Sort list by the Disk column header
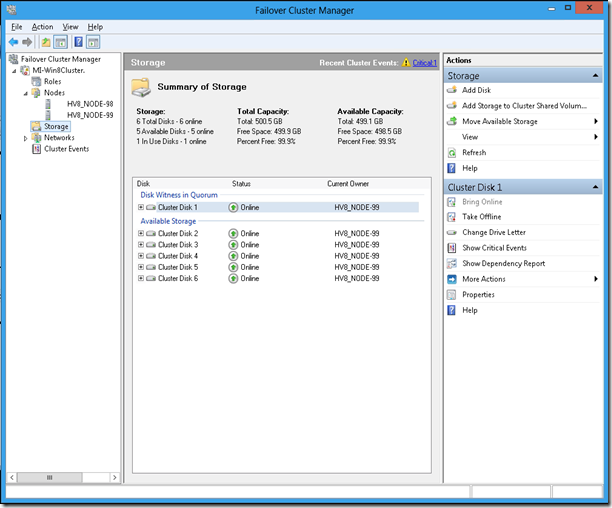The image size is (612, 508). pos(143,184)
